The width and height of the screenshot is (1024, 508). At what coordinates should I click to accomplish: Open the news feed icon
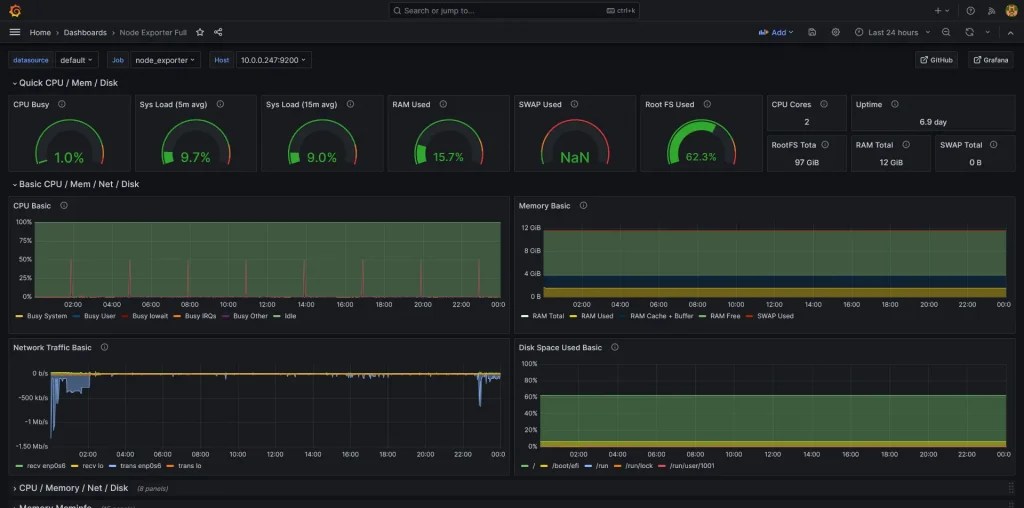[991, 10]
